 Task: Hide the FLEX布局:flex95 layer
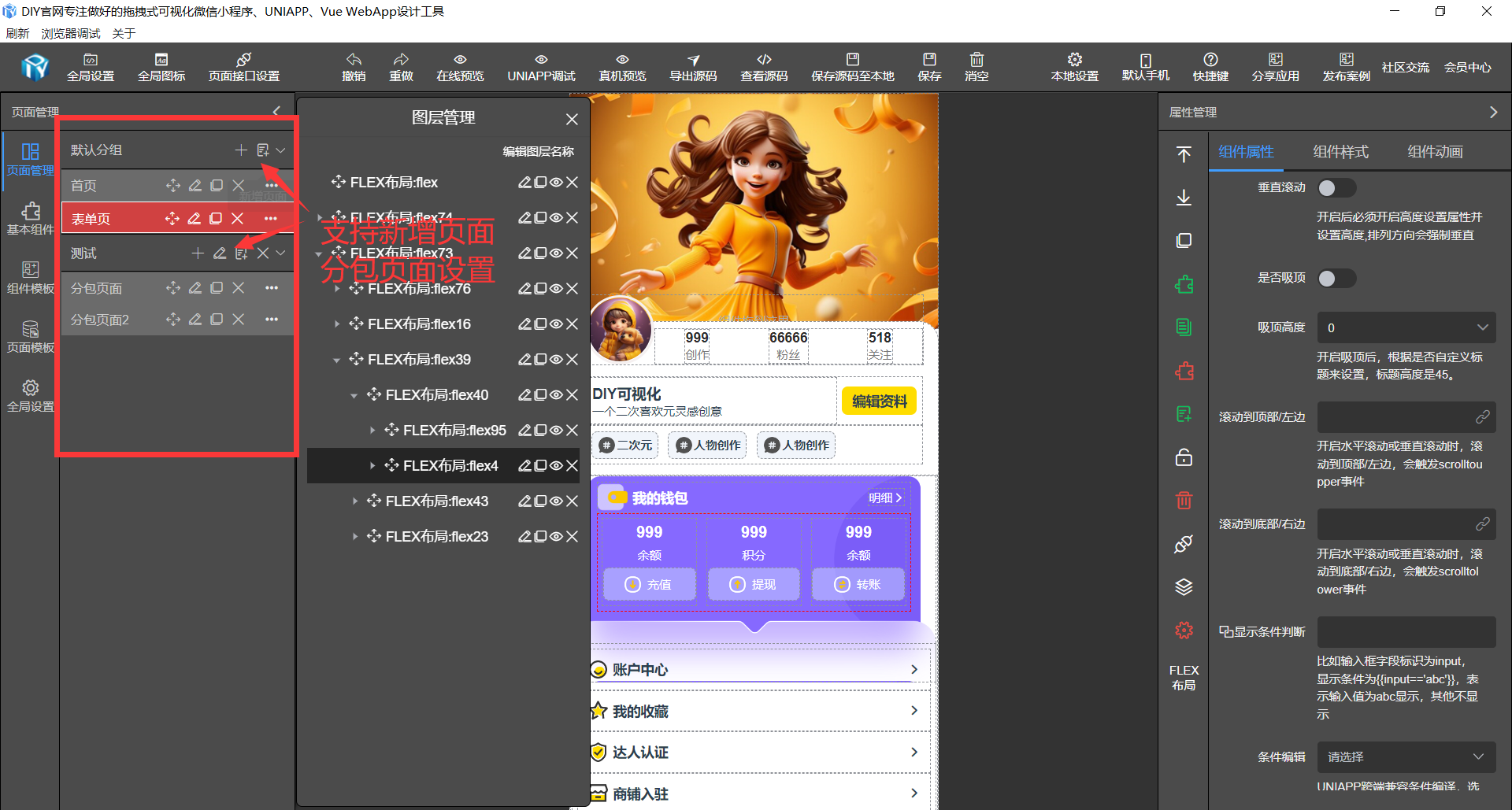pos(556,431)
